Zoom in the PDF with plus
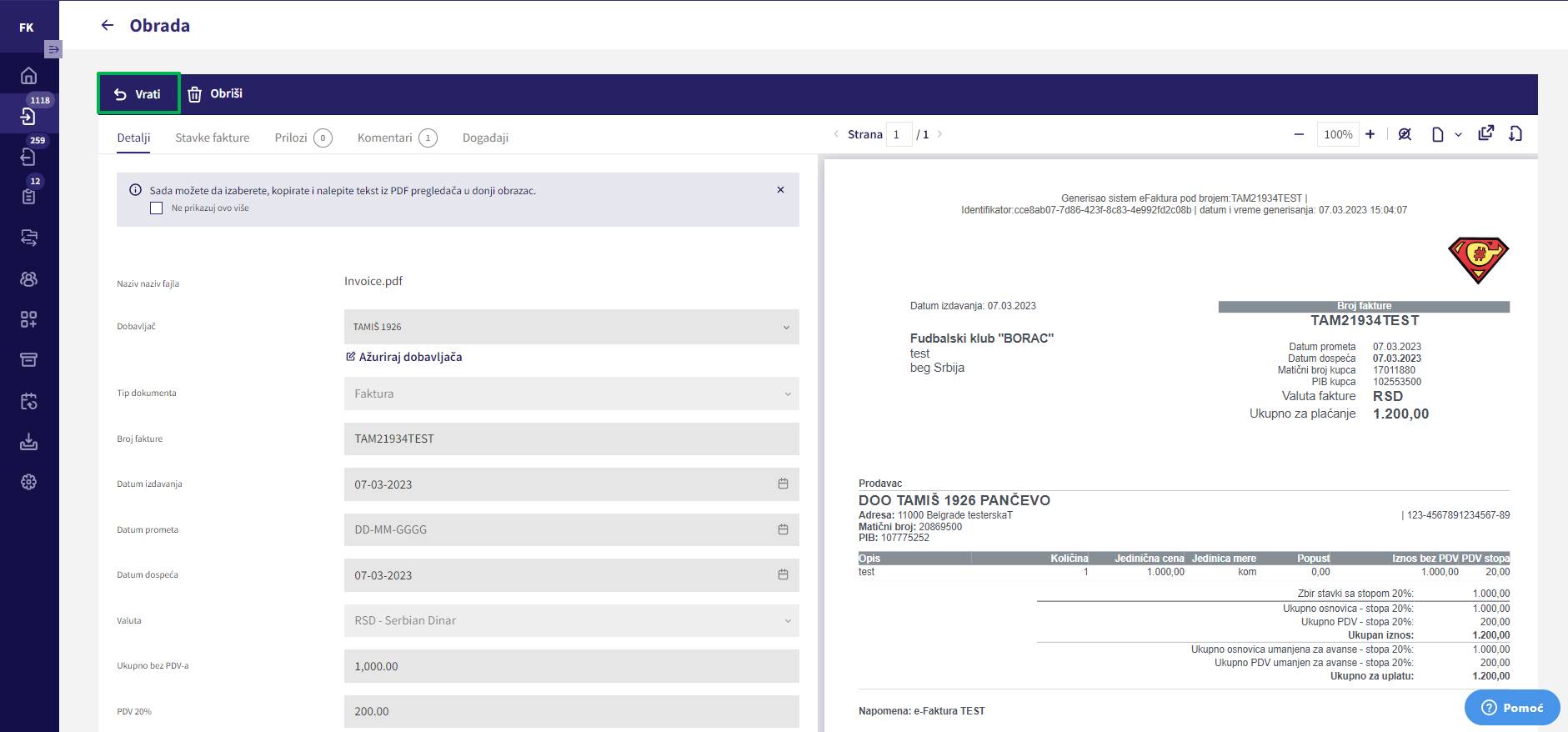This screenshot has height=732, width=1568. 1370,134
